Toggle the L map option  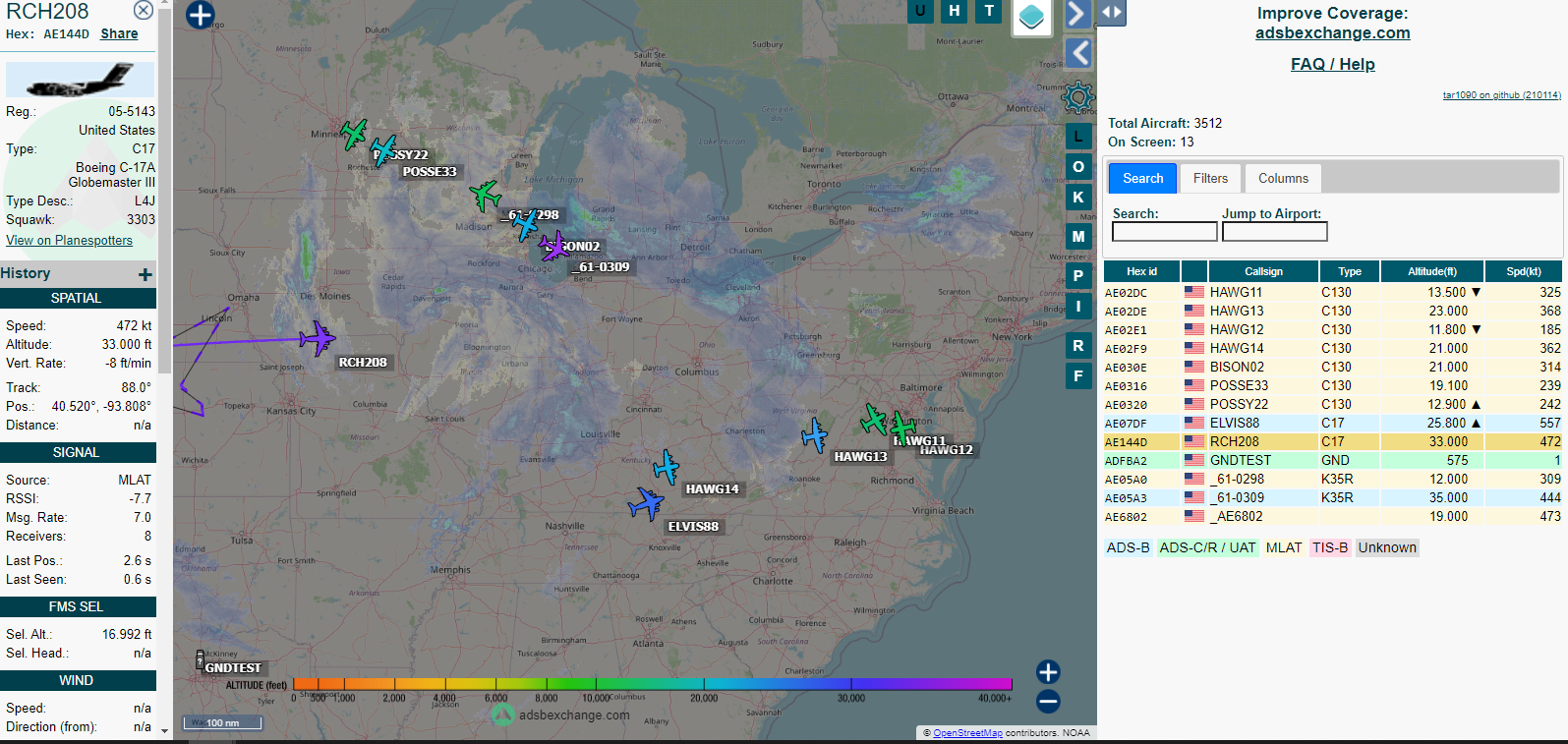1078,137
